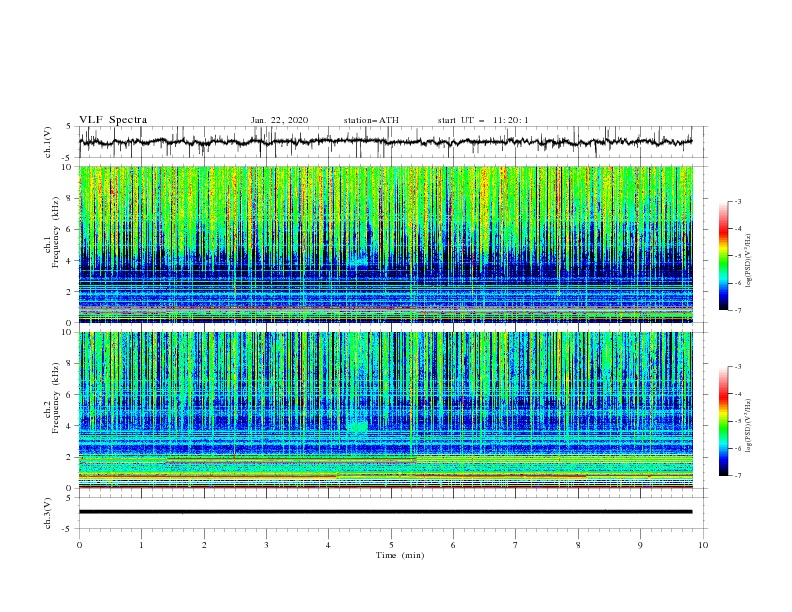The height and width of the screenshot is (612, 792).
Task: Click the "-7" tick on ch.2 color bar
Action: [x=738, y=476]
